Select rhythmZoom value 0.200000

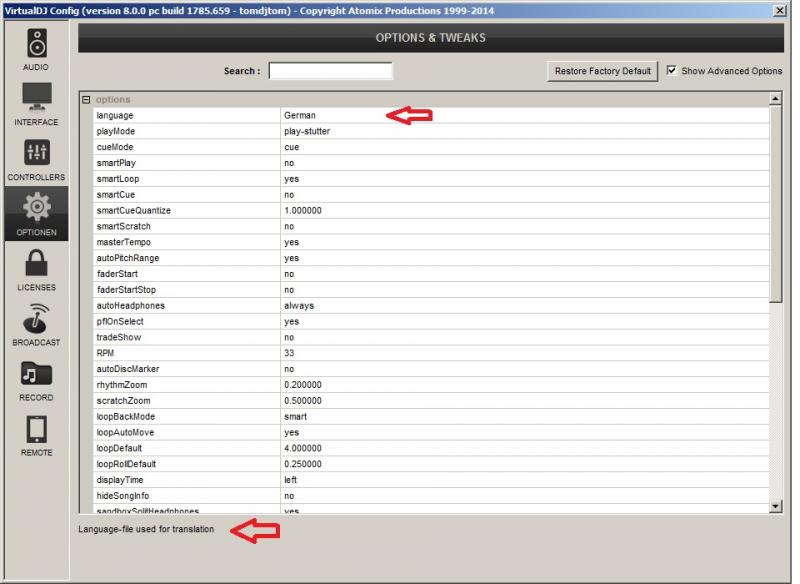303,385
